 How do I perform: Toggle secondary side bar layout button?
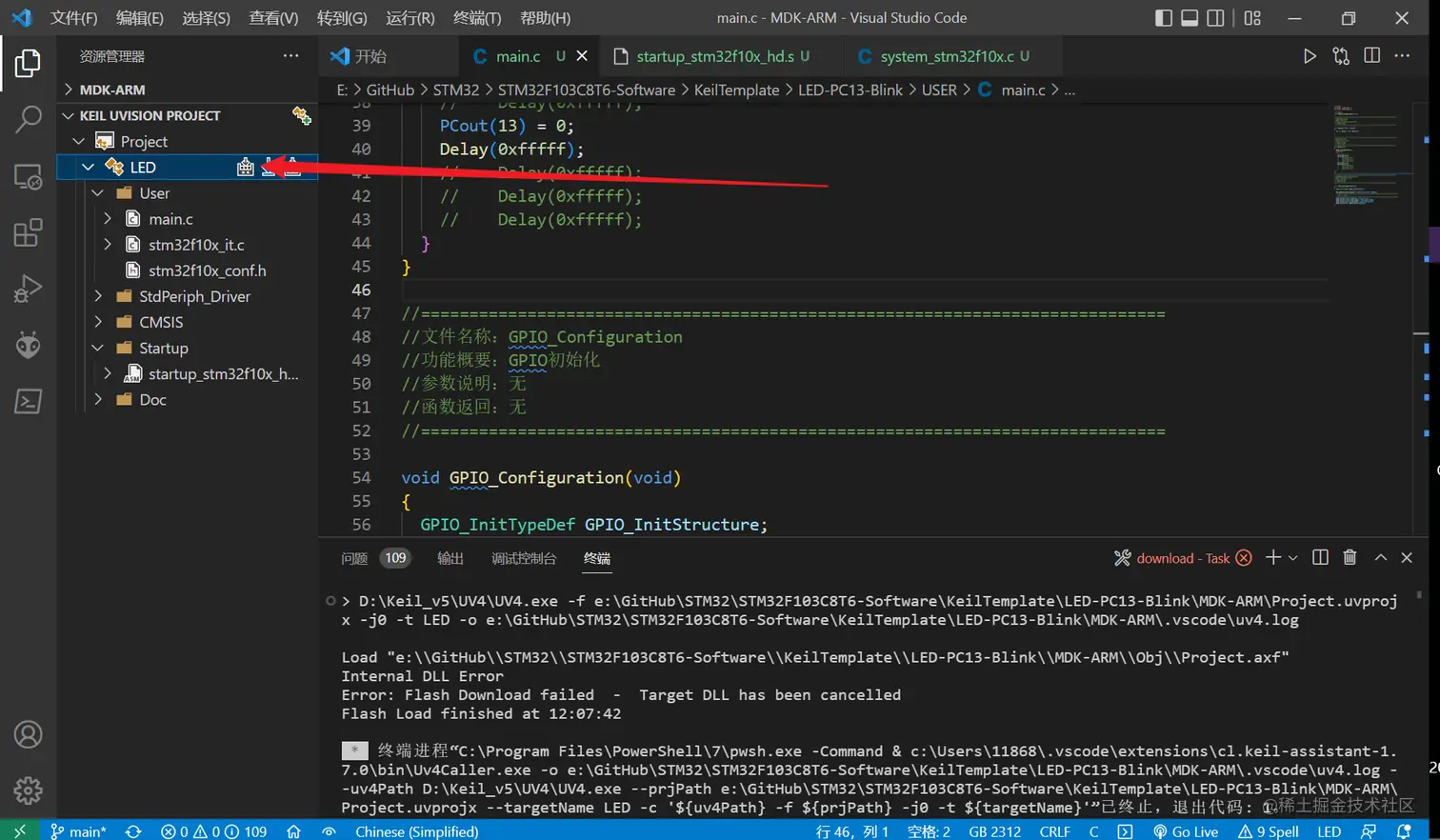1215,18
